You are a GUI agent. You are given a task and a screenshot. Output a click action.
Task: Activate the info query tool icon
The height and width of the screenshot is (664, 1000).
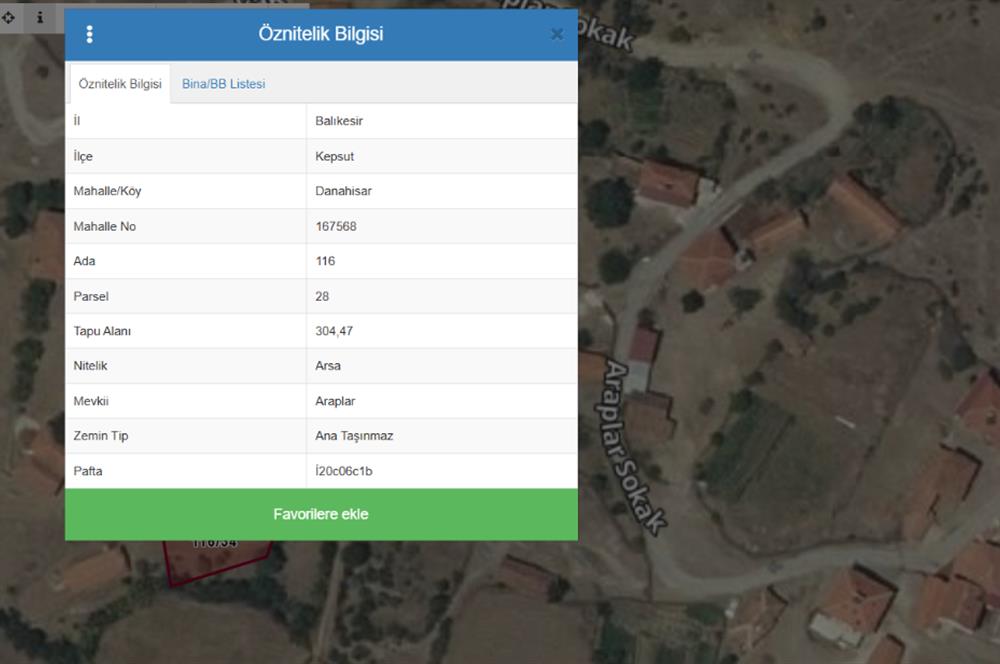40,17
